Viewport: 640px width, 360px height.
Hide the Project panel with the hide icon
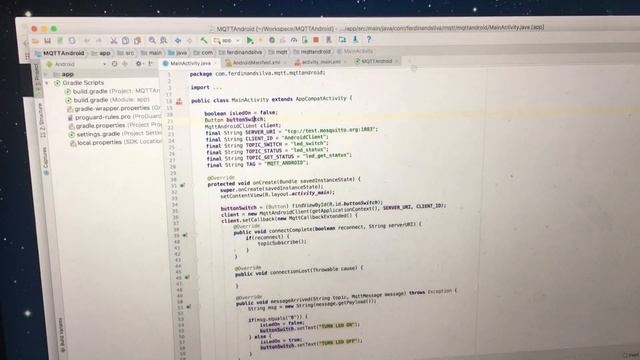pyautogui.click(x=150, y=64)
